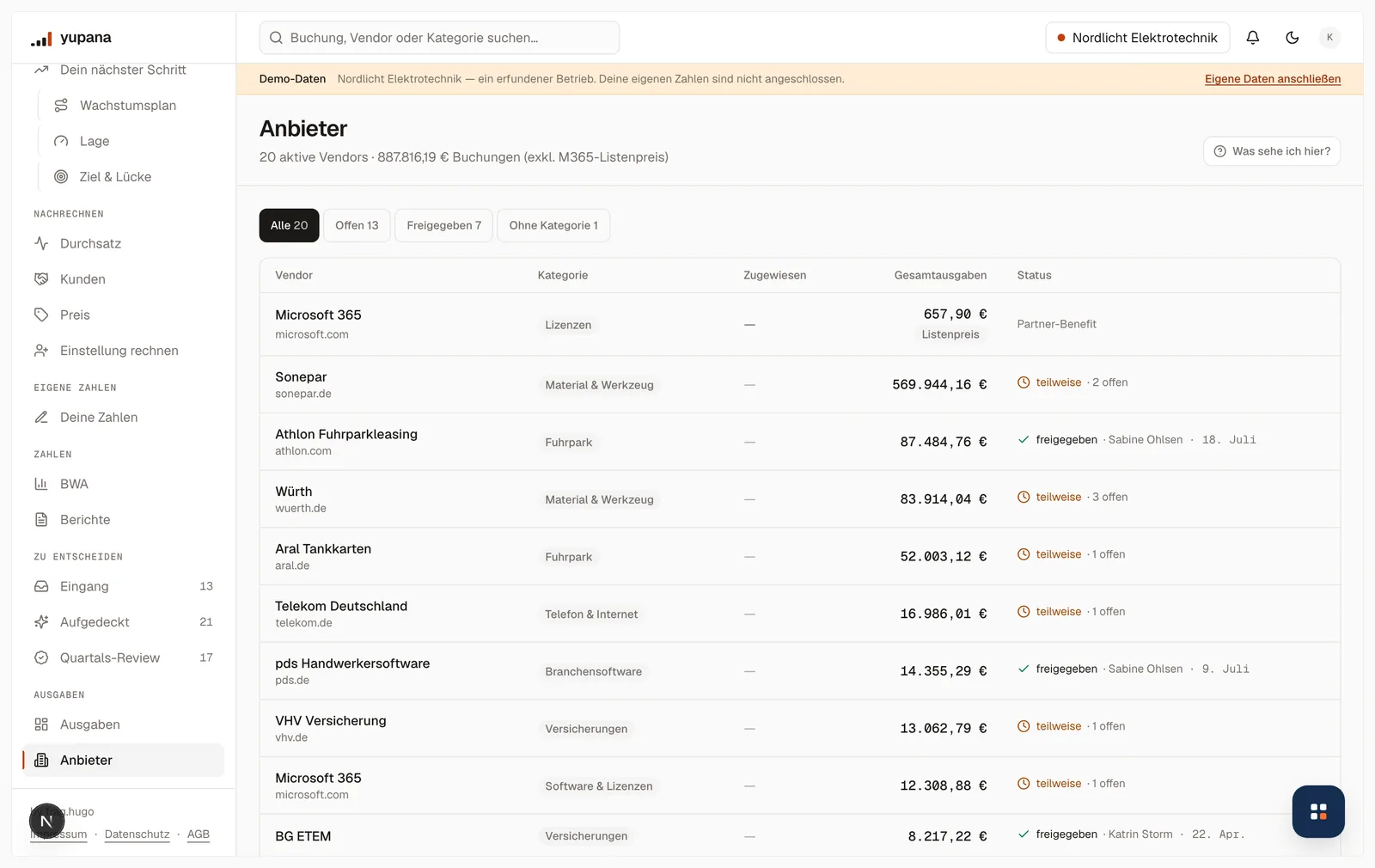The width and height of the screenshot is (1375, 868).
Task: Click Würth category Material & Werkzeug
Action: (x=599, y=499)
